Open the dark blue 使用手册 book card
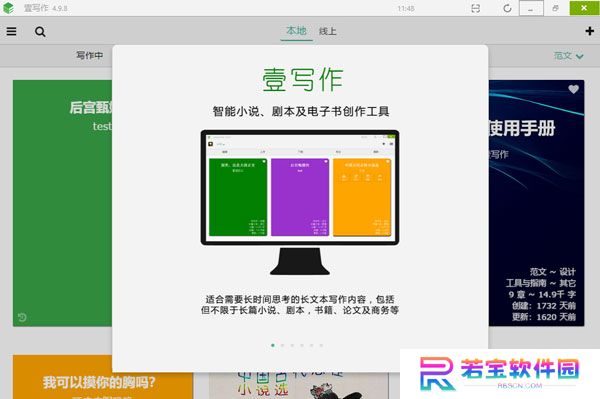This screenshot has width=600, height=399. (x=536, y=203)
